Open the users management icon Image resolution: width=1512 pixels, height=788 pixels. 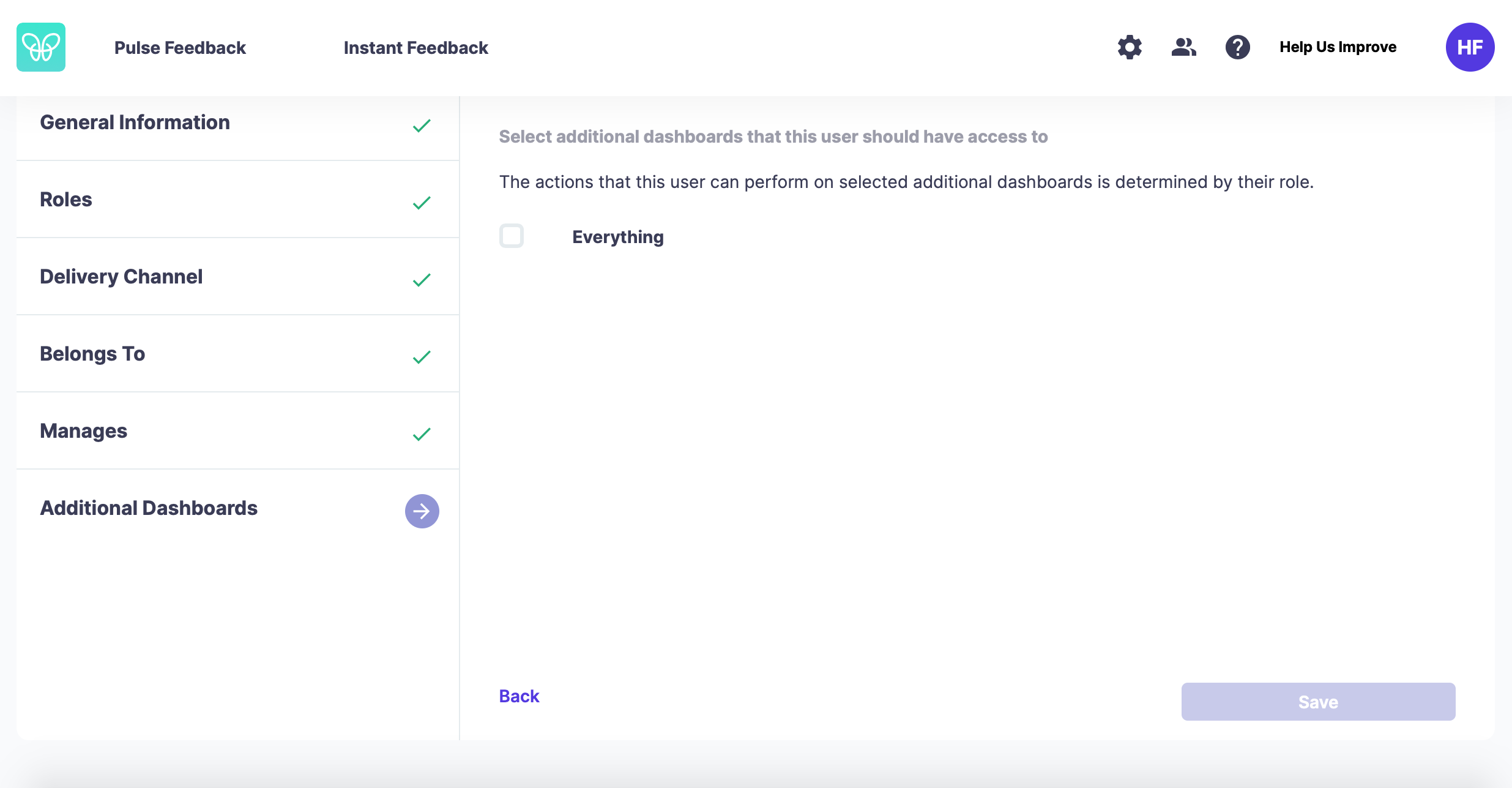(x=1184, y=47)
